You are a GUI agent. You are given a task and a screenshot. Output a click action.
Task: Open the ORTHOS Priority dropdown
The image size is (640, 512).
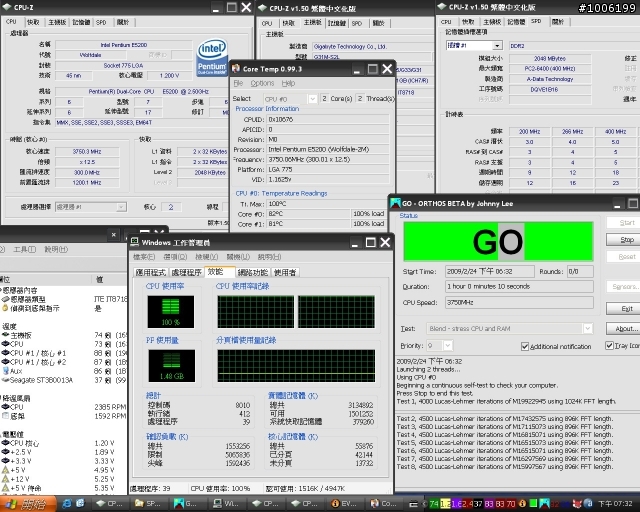pos(447,346)
